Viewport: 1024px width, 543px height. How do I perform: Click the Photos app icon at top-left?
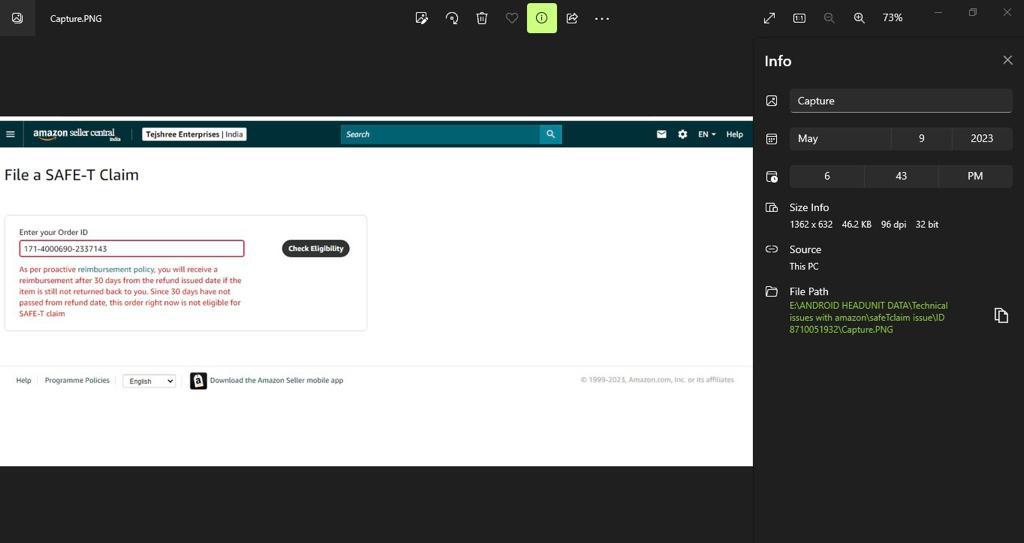[x=18, y=18]
